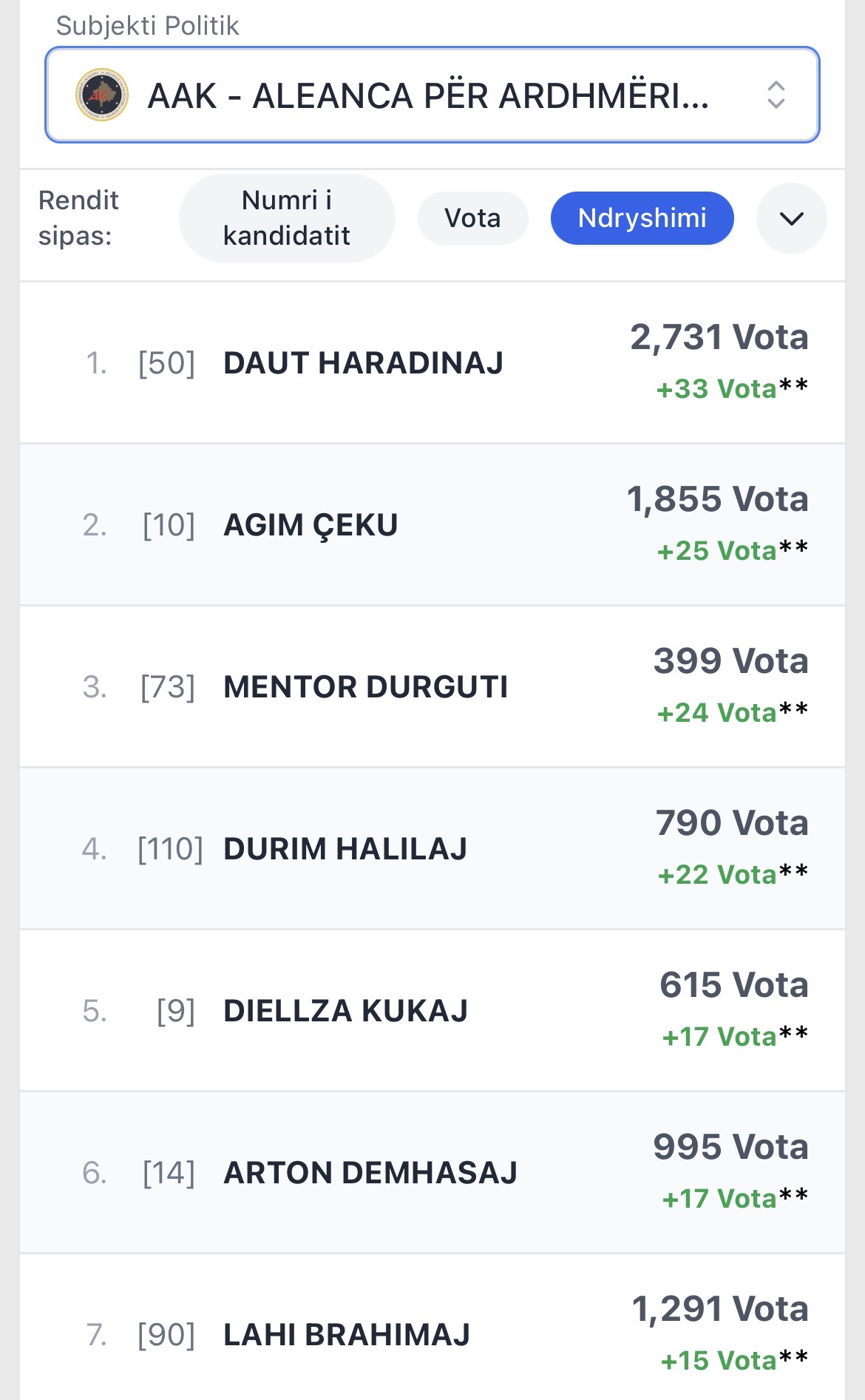Screen dimensions: 865x1400
Task: Click the up-down arrows on party selector
Action: pyautogui.click(x=776, y=95)
